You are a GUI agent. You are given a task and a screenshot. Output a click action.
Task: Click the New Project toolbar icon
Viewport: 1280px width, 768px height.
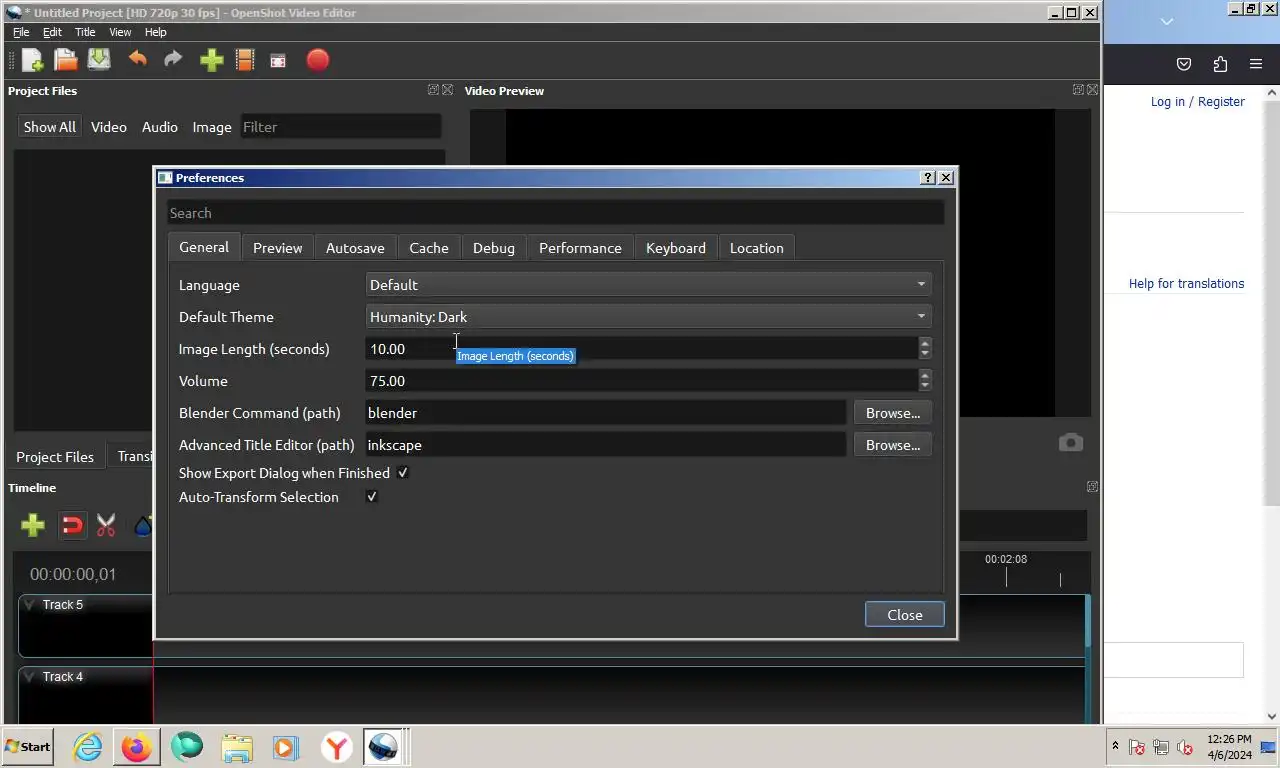pyautogui.click(x=32, y=60)
